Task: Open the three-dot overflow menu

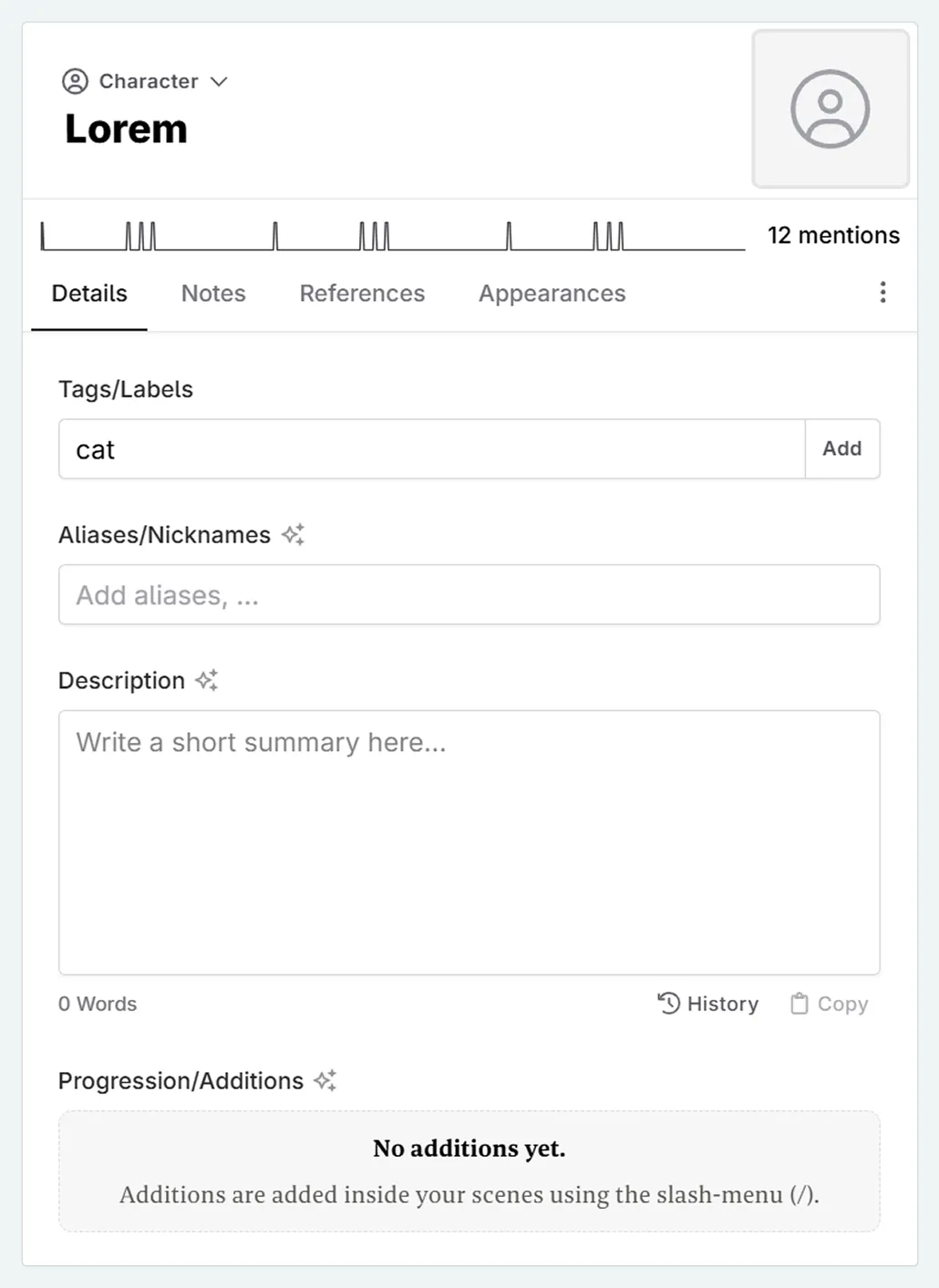Action: pyautogui.click(x=882, y=293)
